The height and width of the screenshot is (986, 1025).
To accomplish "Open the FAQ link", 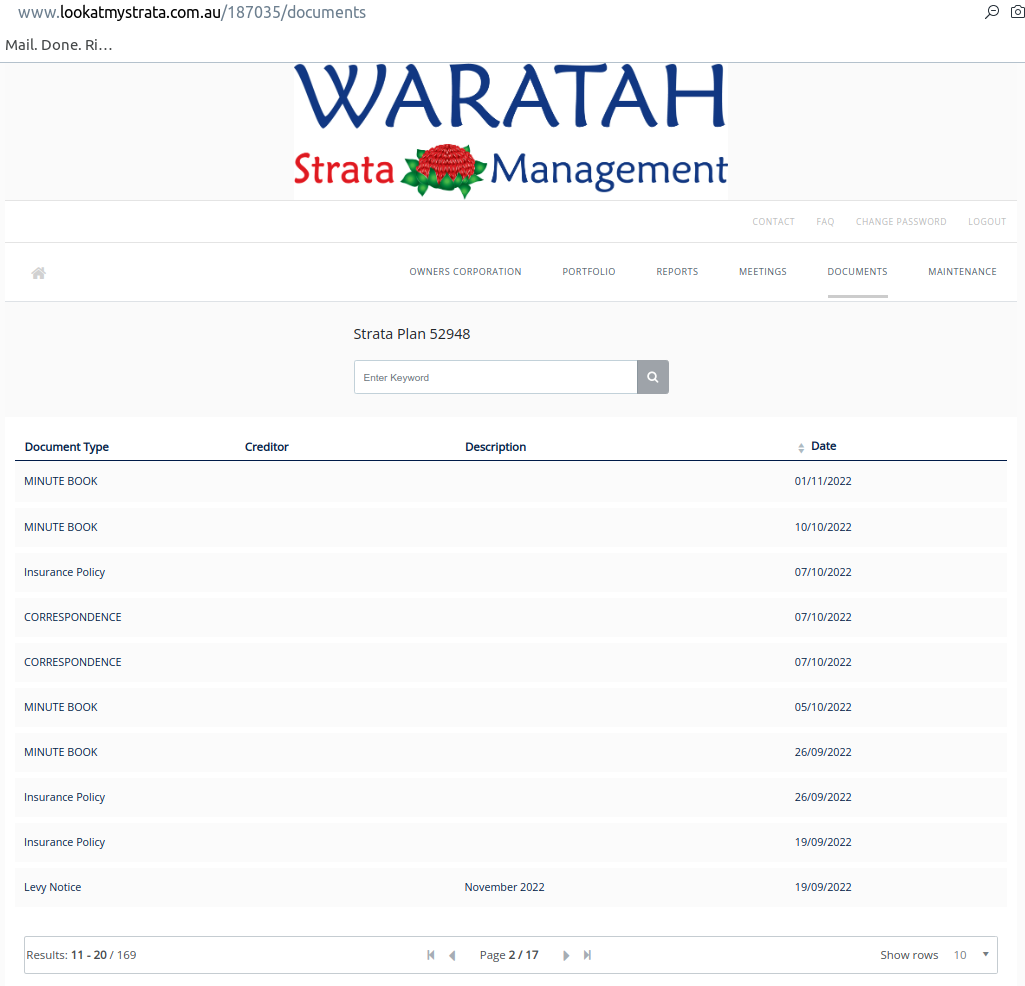I will [824, 222].
